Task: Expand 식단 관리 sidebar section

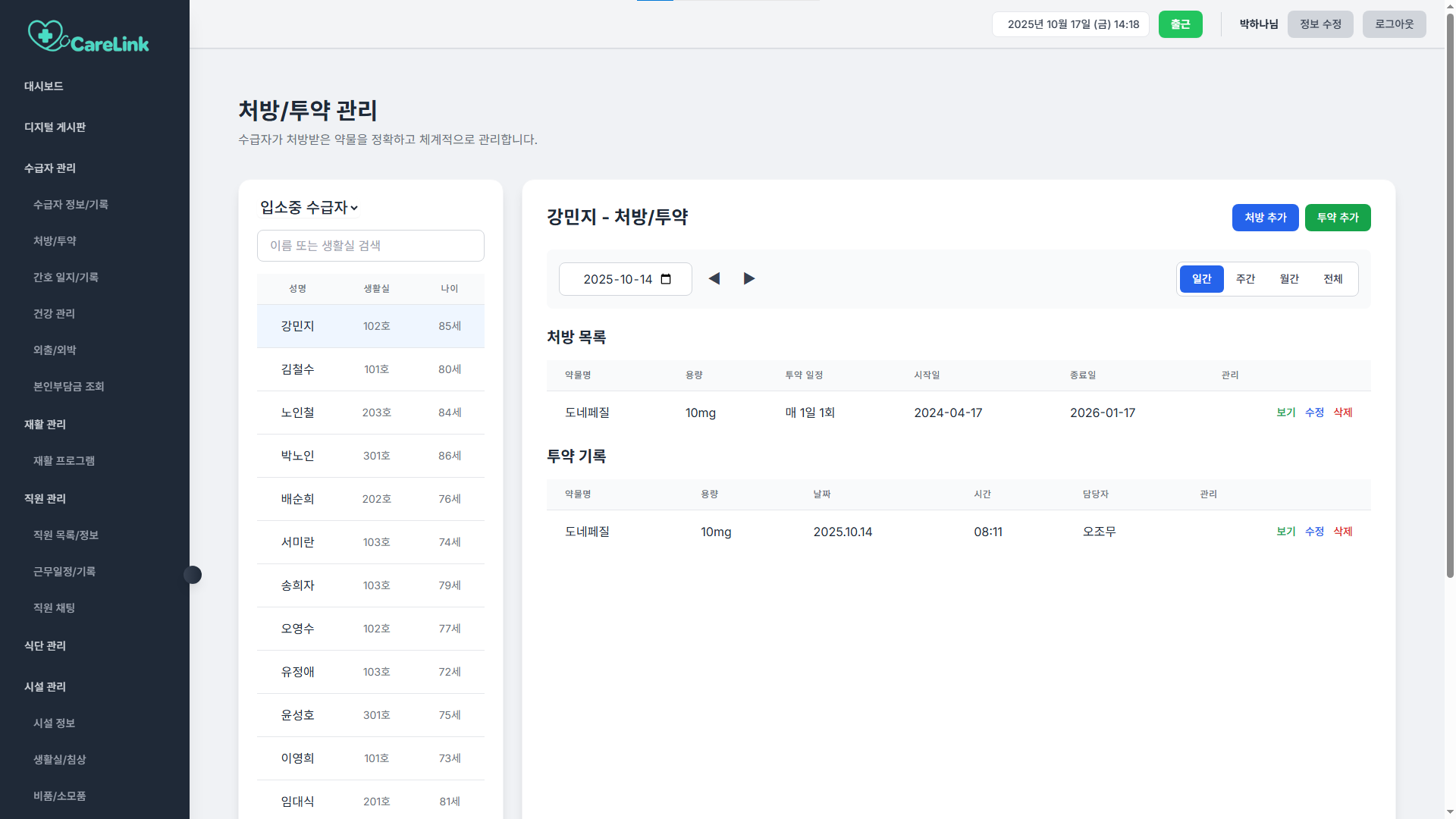Action: 45,646
